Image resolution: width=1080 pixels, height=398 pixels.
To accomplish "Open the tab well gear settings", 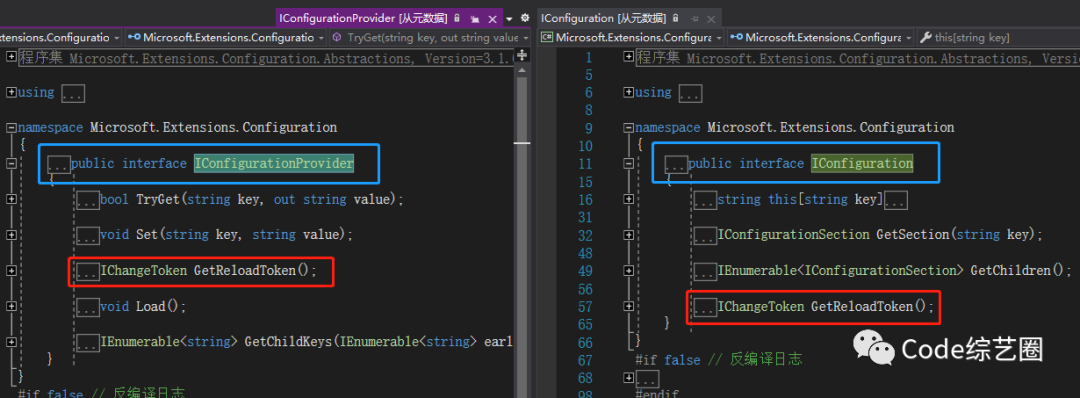I will [525, 18].
